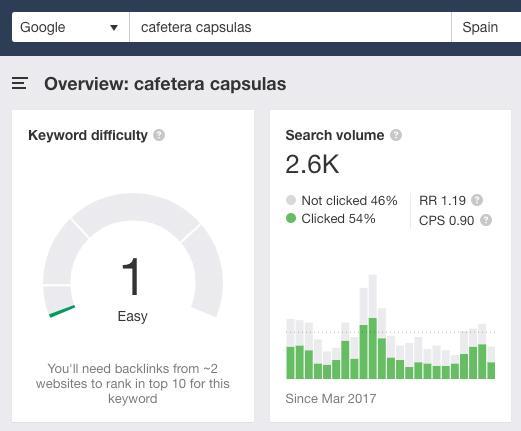This screenshot has width=521, height=431.
Task: Open the Spain country selector
Action: 486,27
